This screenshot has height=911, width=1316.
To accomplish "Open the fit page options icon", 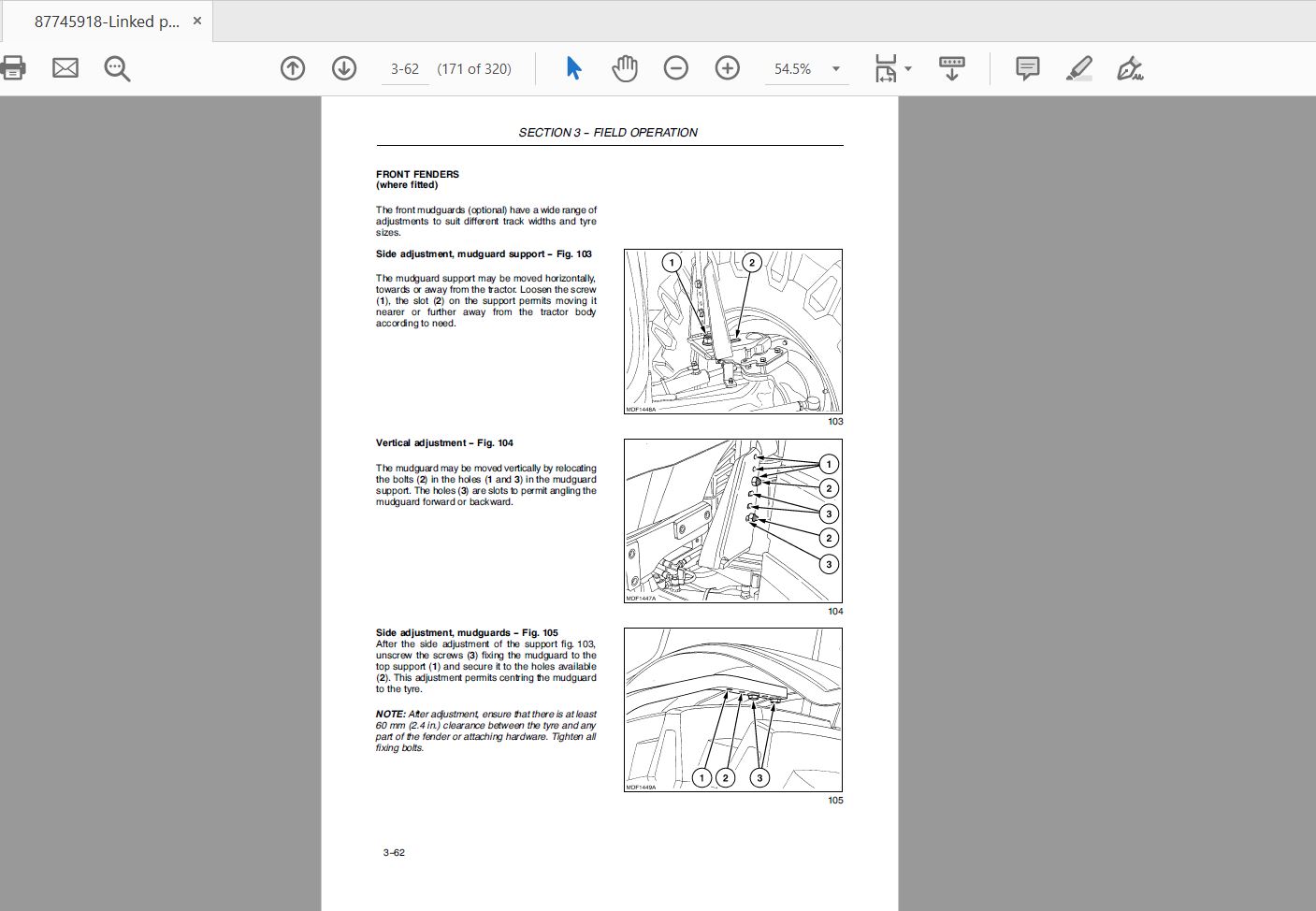I will (x=885, y=68).
